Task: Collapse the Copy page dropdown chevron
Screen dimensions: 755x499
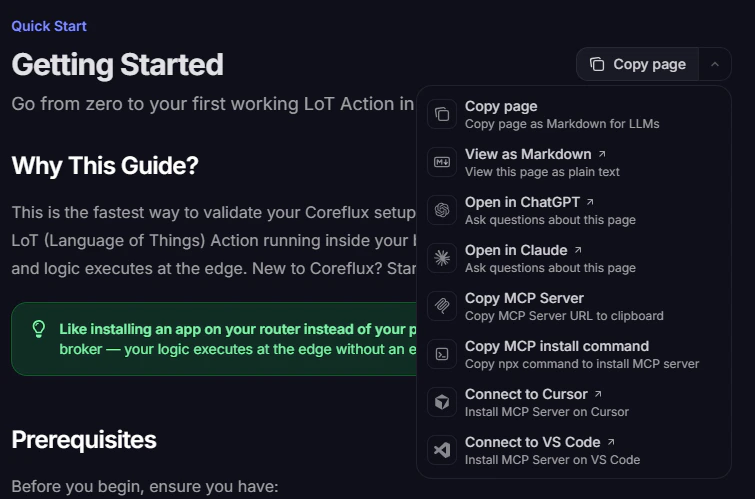Action: point(715,64)
